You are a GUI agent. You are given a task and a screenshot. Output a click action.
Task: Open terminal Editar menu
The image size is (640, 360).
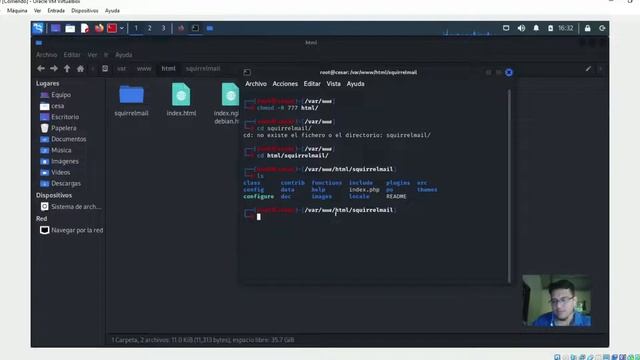click(x=312, y=84)
